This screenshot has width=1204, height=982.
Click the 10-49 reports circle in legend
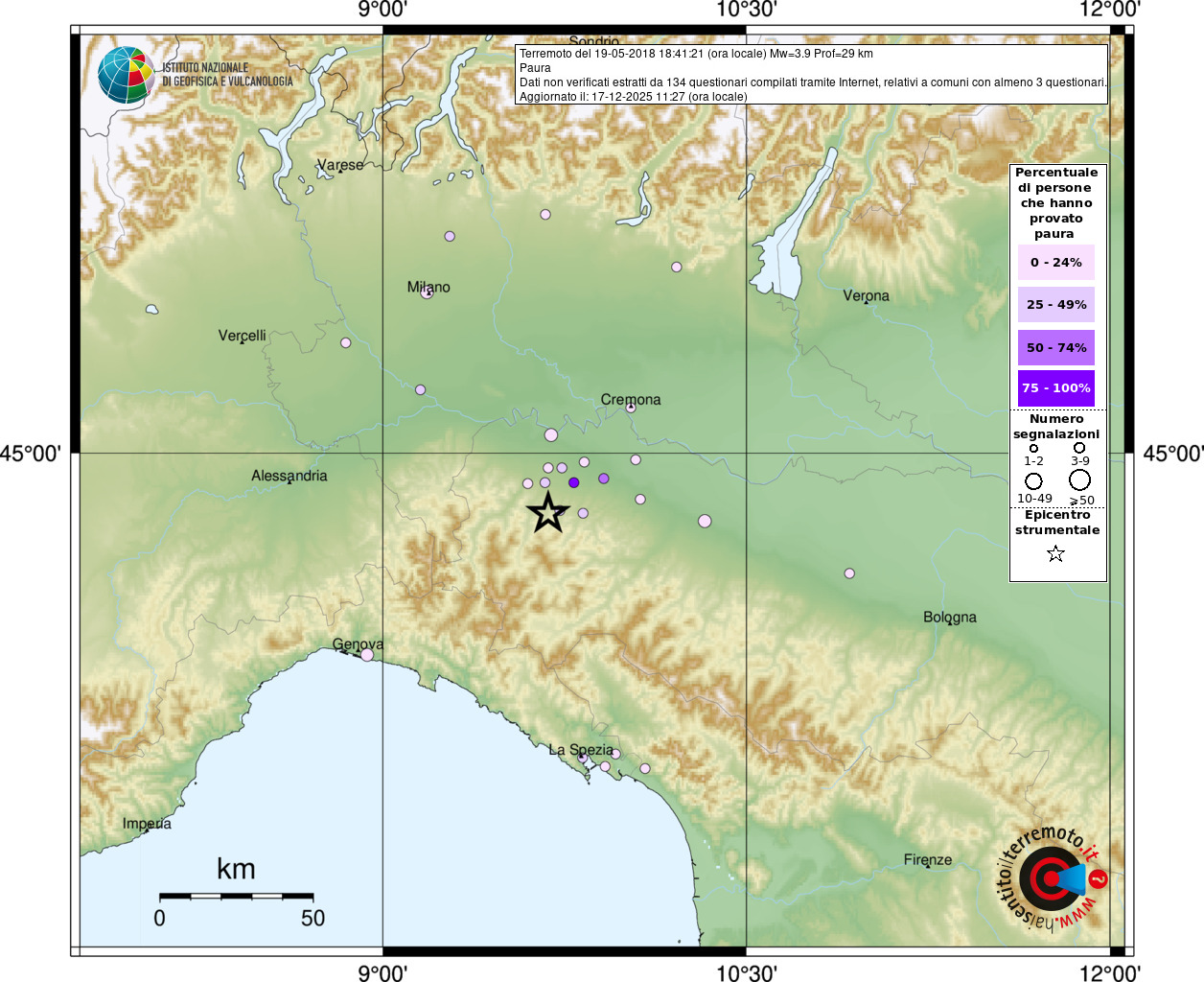tap(1033, 480)
